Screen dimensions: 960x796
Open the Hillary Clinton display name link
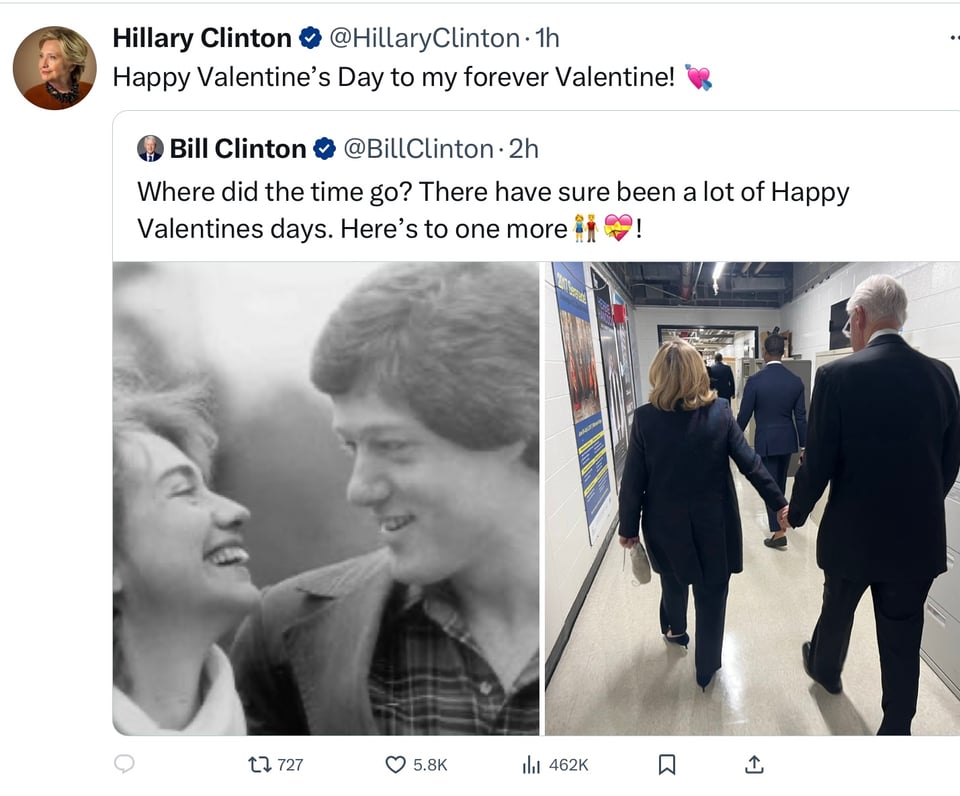click(x=201, y=38)
